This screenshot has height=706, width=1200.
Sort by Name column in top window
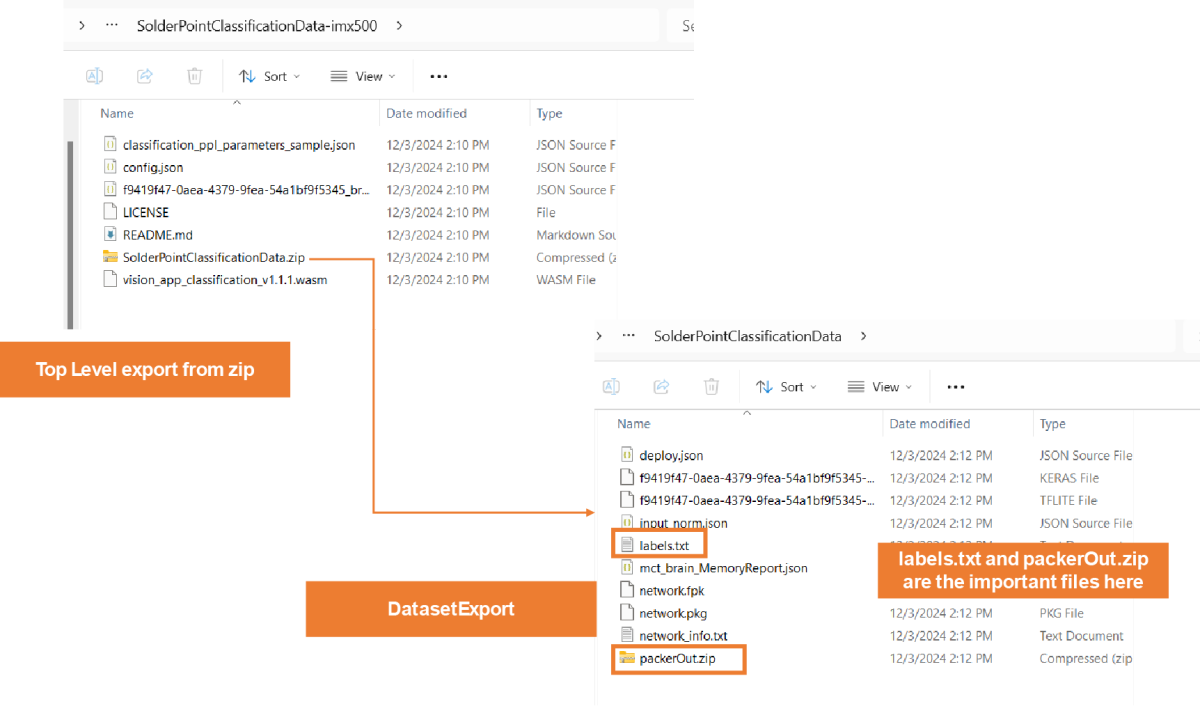coord(117,113)
